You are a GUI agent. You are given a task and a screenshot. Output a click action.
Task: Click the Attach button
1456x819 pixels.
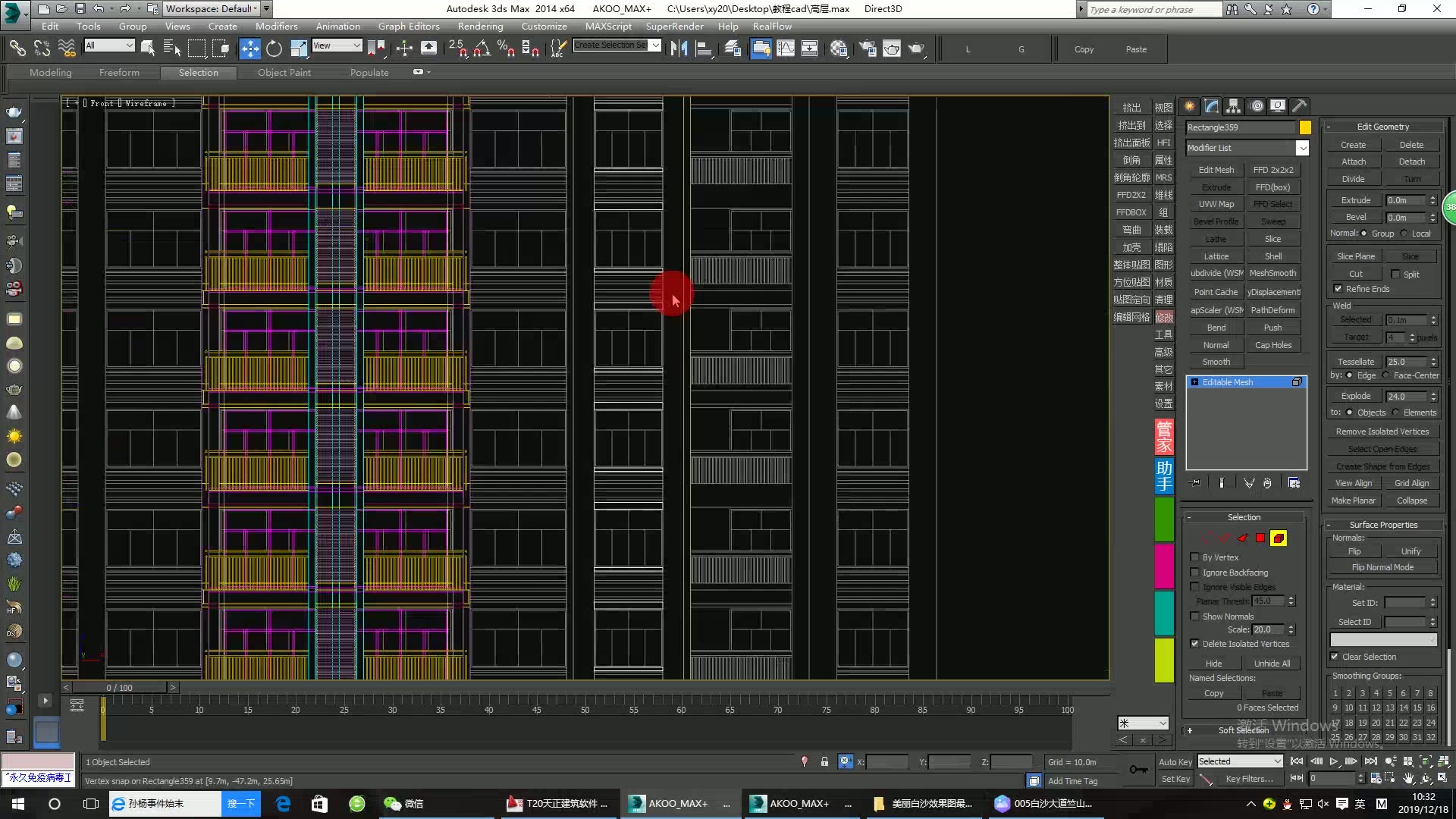1354,162
